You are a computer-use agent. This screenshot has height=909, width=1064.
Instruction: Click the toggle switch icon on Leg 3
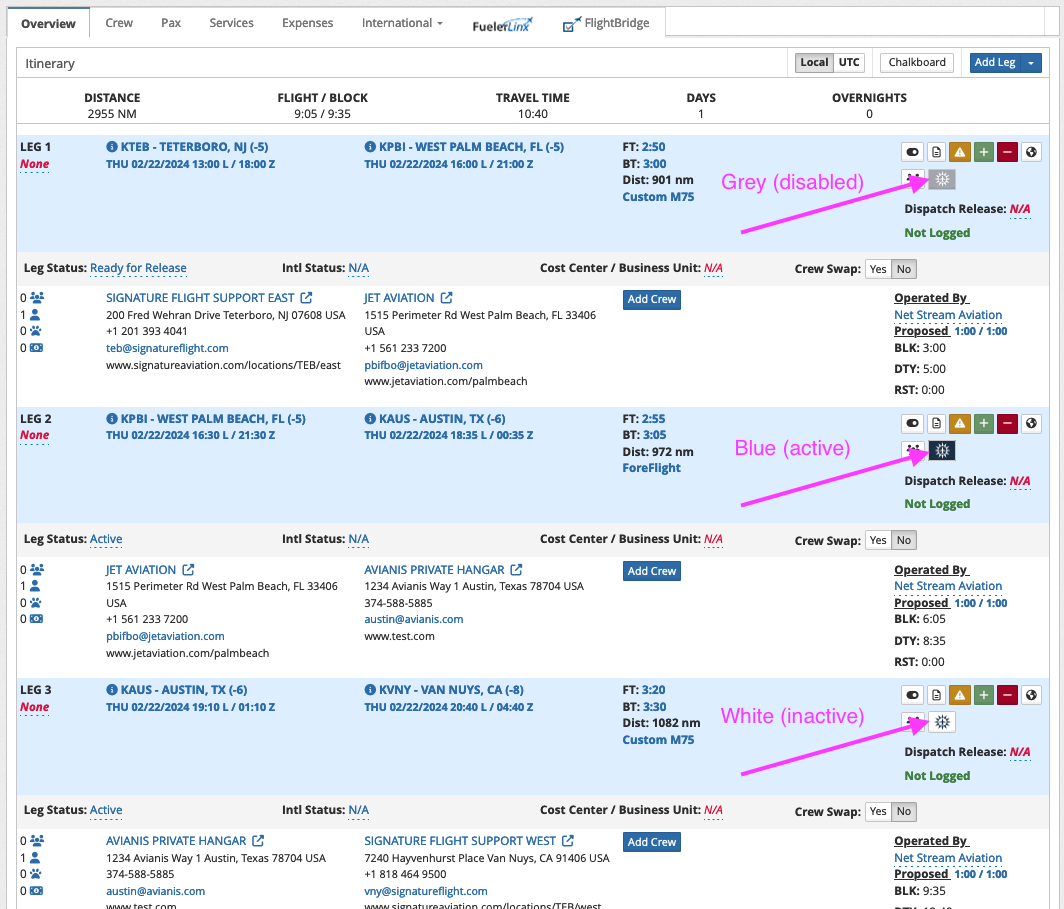pos(912,695)
